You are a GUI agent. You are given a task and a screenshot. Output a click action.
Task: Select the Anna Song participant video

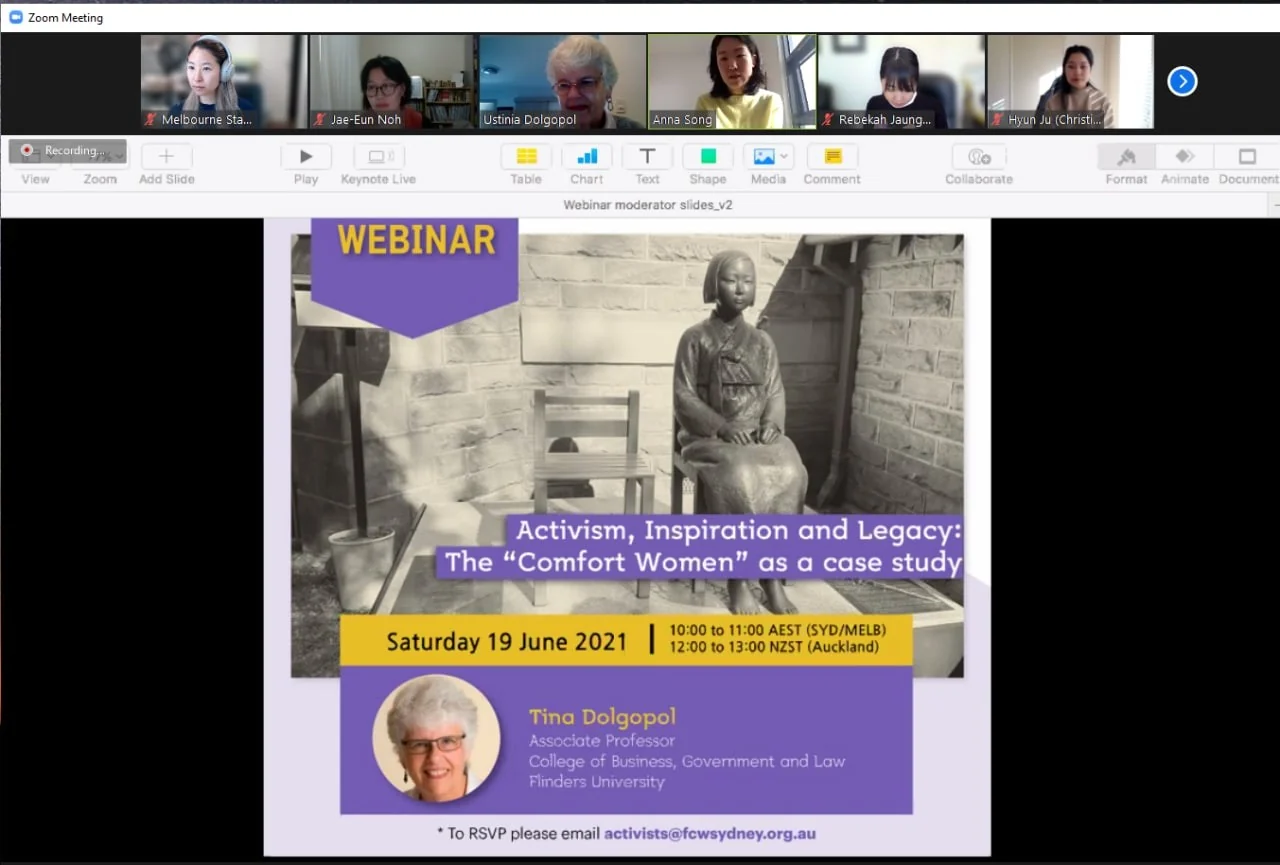point(732,82)
